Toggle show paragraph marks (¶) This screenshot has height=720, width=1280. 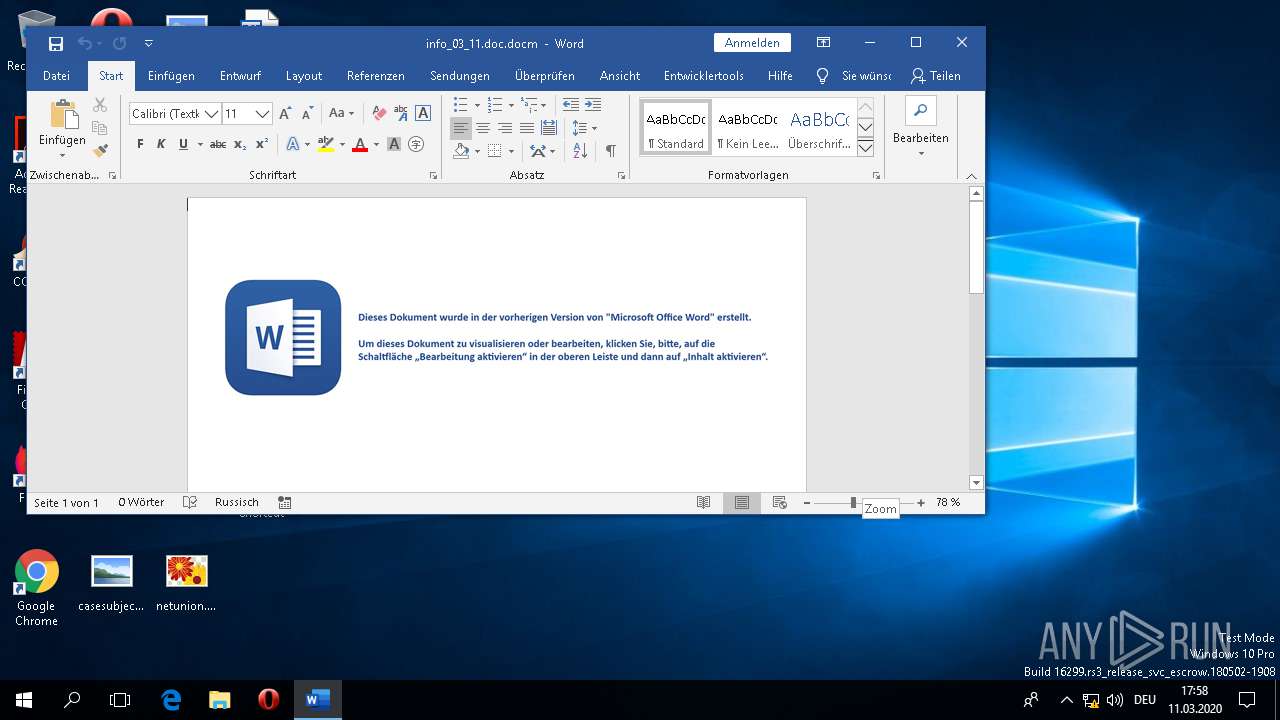click(x=610, y=151)
